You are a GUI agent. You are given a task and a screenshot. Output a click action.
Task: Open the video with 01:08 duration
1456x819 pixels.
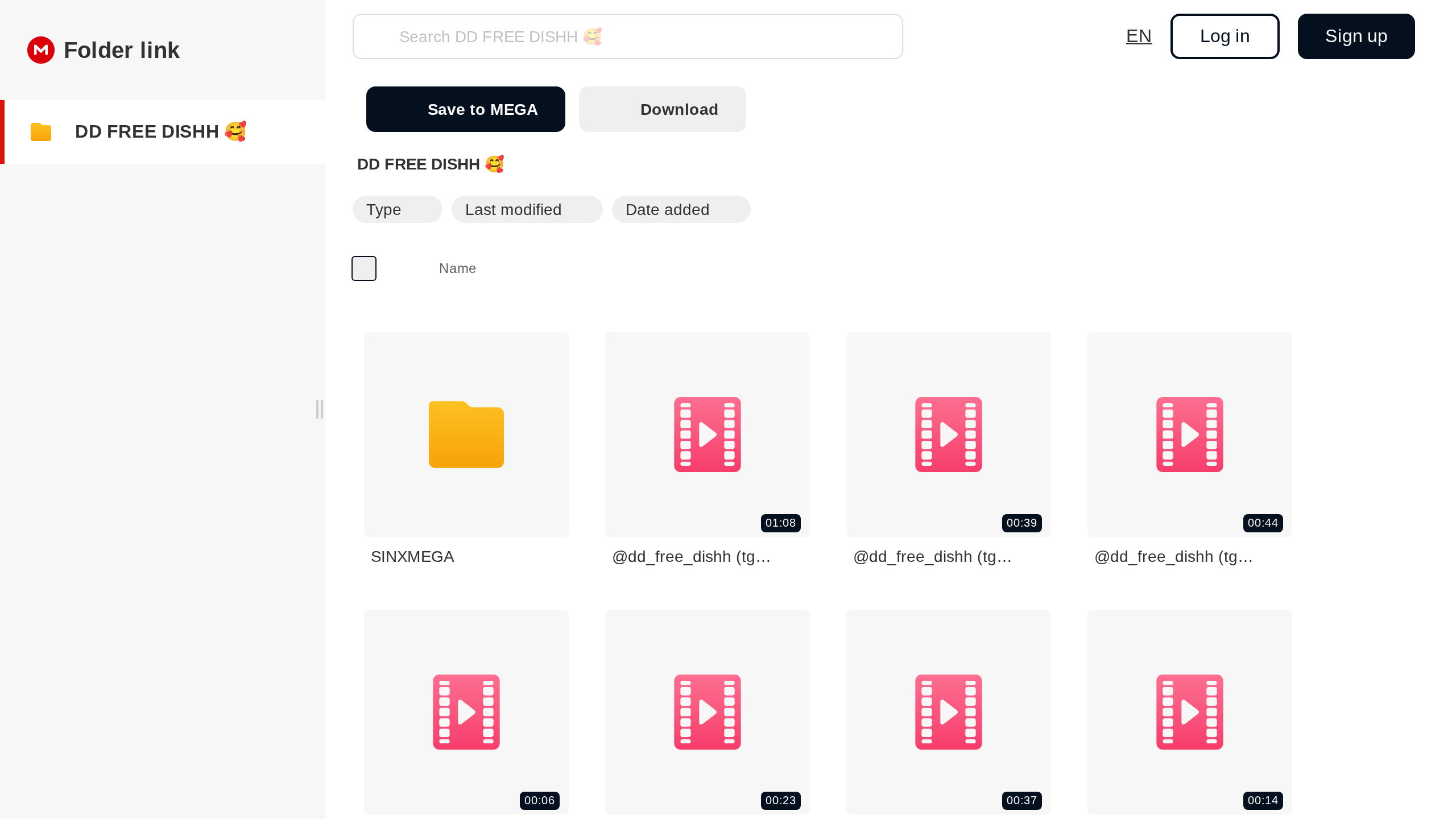click(x=707, y=435)
